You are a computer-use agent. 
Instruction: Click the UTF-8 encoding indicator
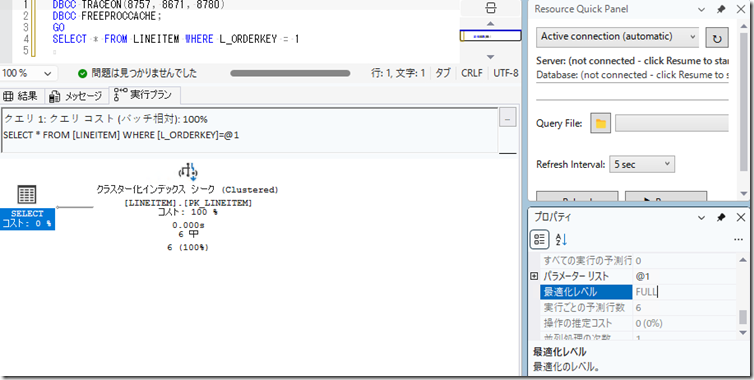(x=506, y=73)
